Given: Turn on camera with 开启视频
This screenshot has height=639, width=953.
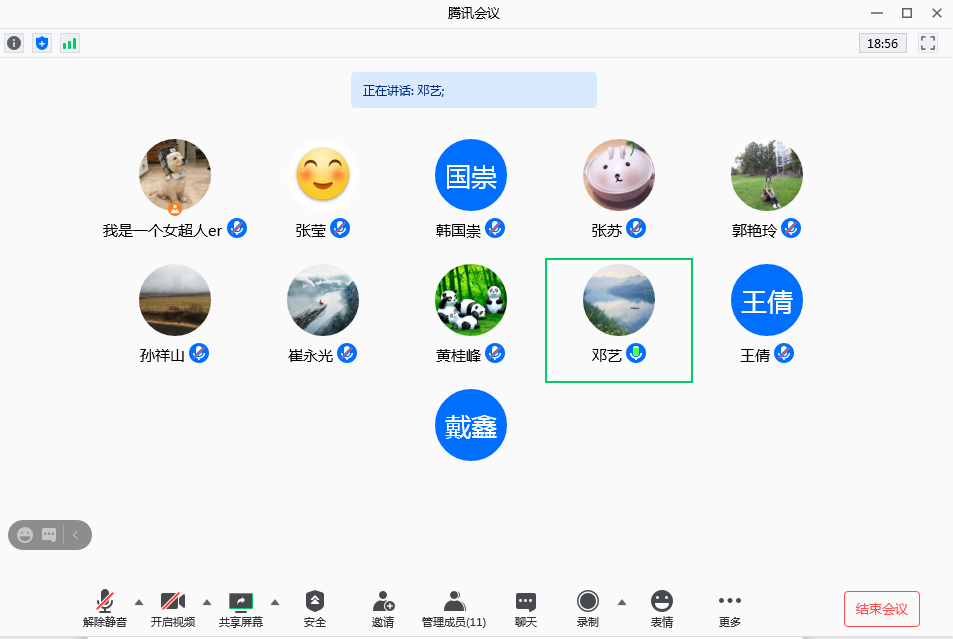Looking at the screenshot, I should [173, 608].
